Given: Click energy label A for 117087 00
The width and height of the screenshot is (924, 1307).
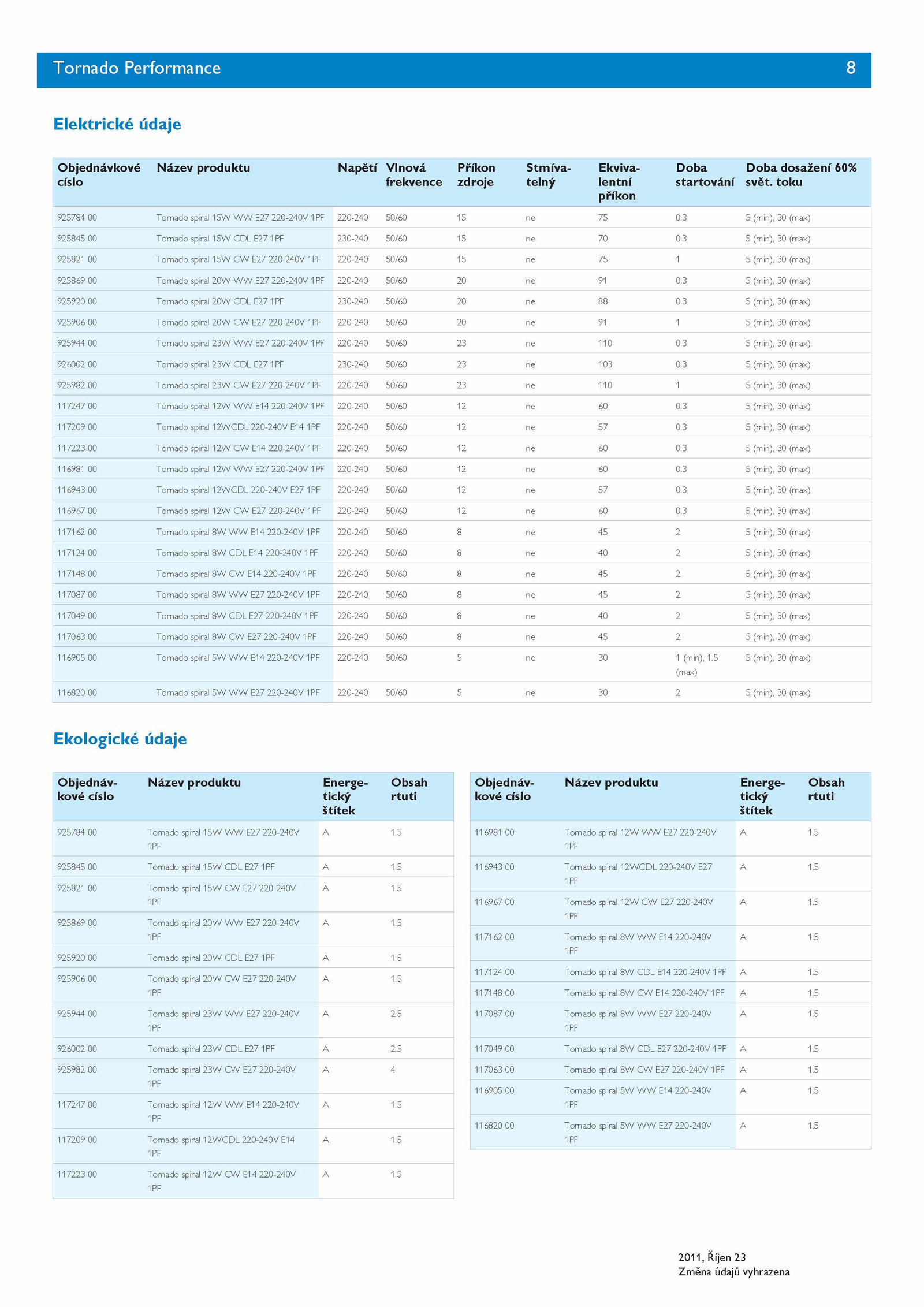Looking at the screenshot, I should point(743,1014).
